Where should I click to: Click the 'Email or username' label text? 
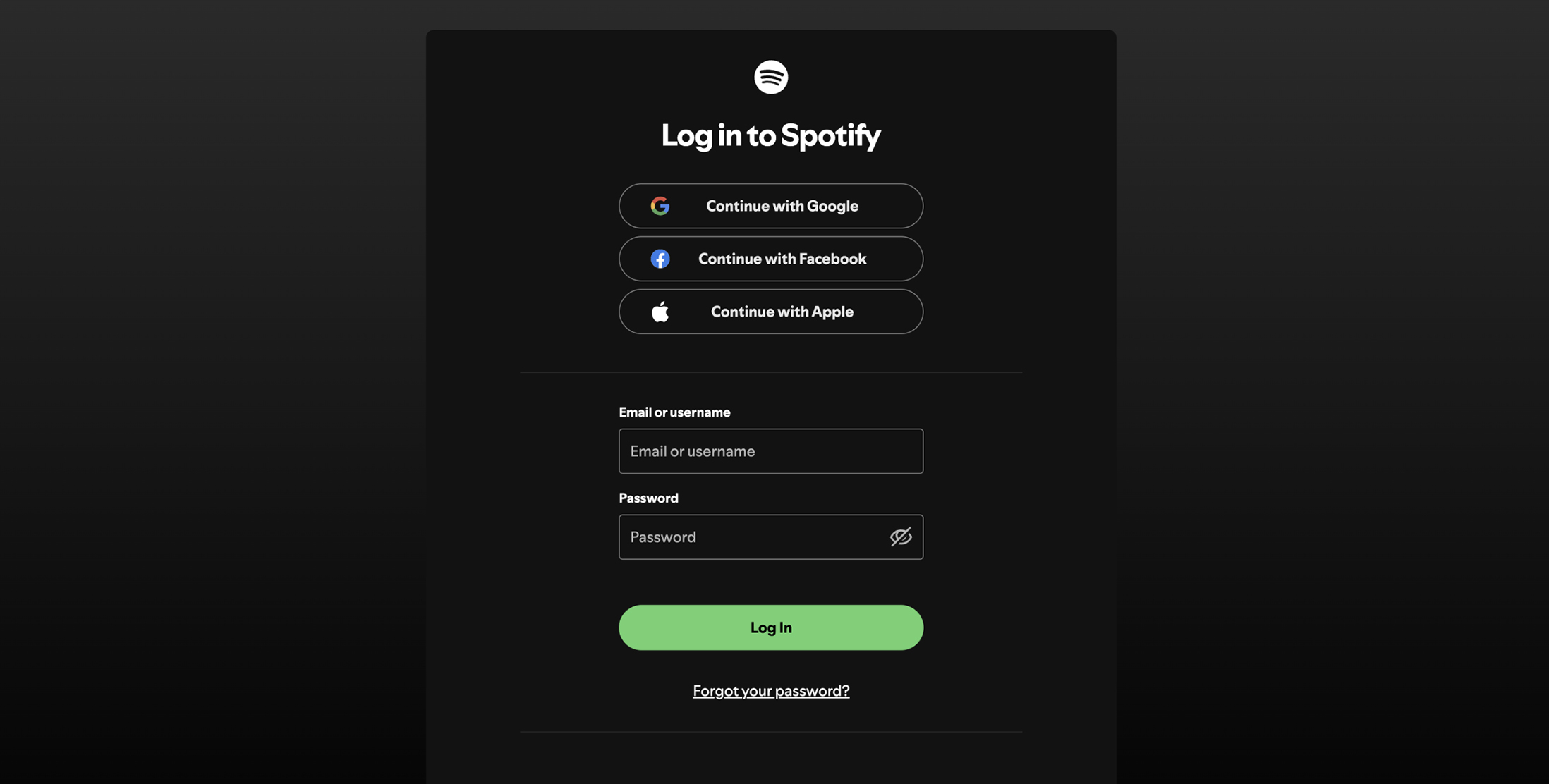674,412
